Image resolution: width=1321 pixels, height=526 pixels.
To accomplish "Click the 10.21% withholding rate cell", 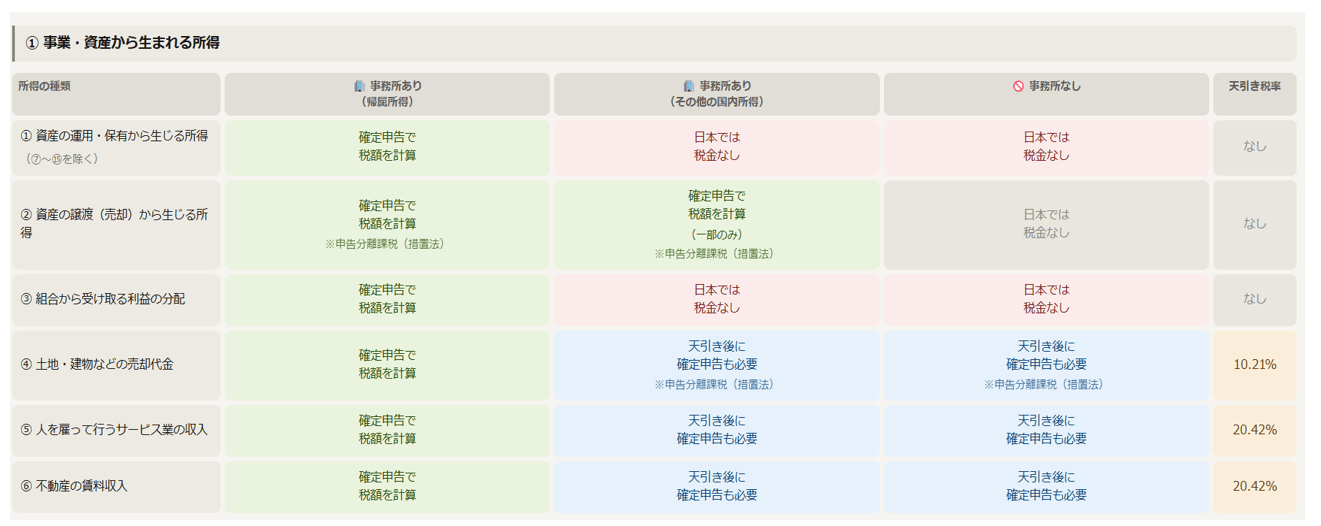I will pyautogui.click(x=1254, y=364).
